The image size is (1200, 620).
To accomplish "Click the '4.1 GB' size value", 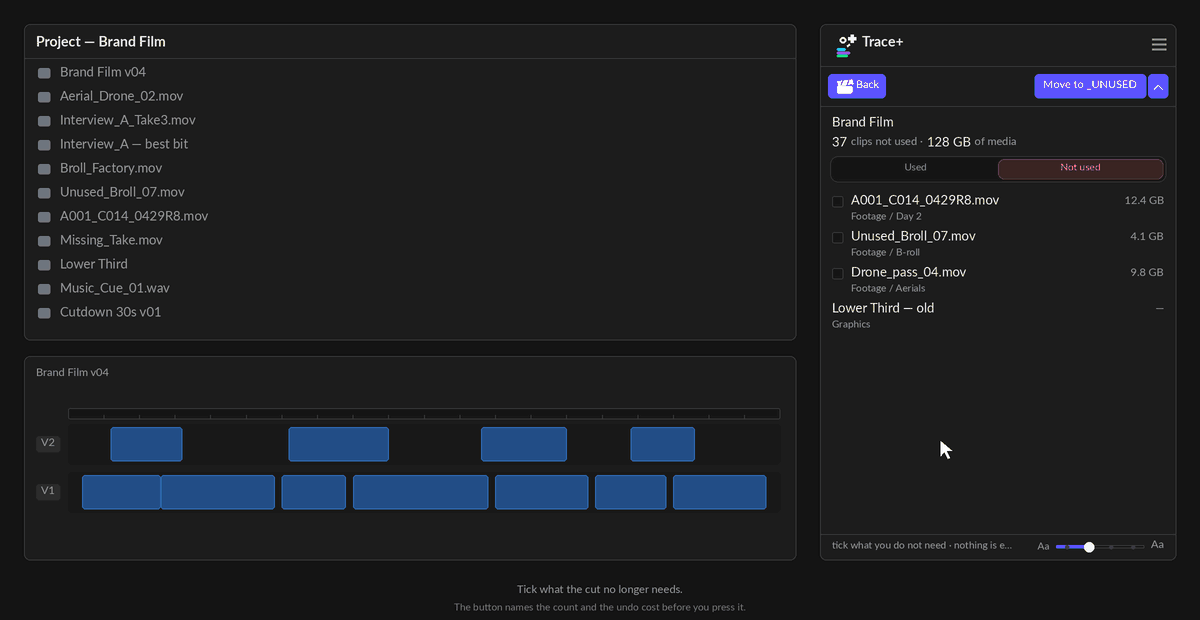I will pos(1147,237).
